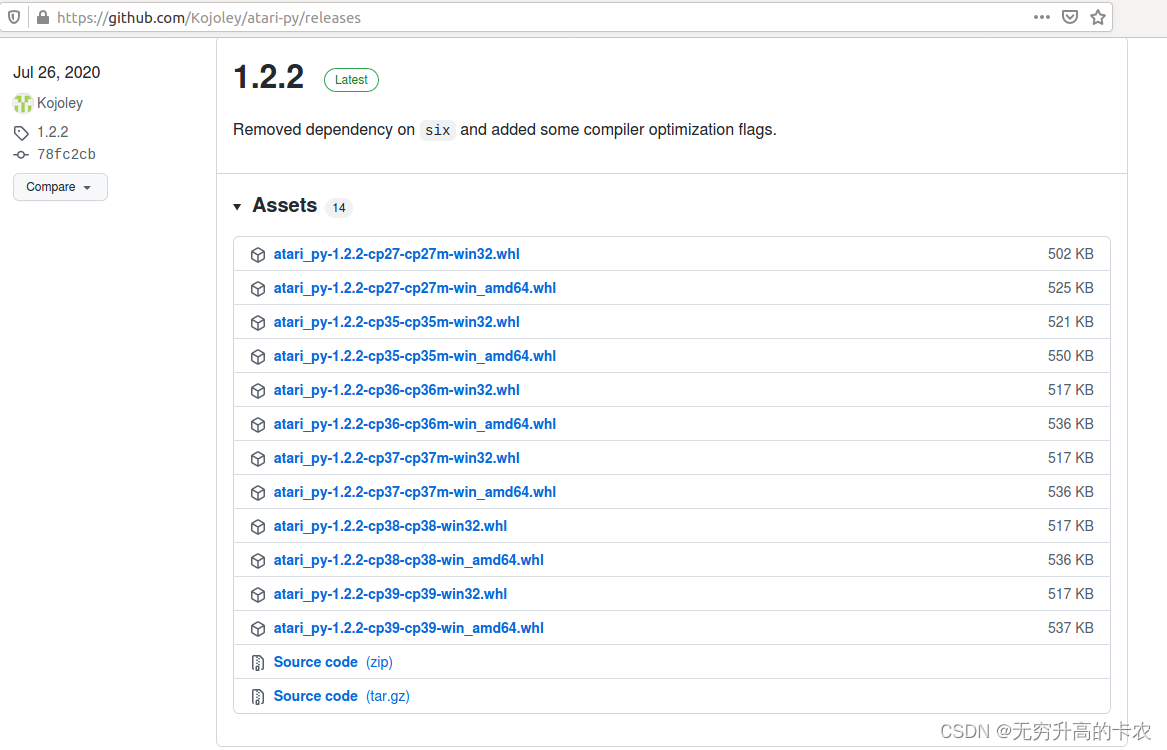Click package icon for cp27-cp27m-win32.whl
This screenshot has height=750, width=1167.
coord(258,255)
